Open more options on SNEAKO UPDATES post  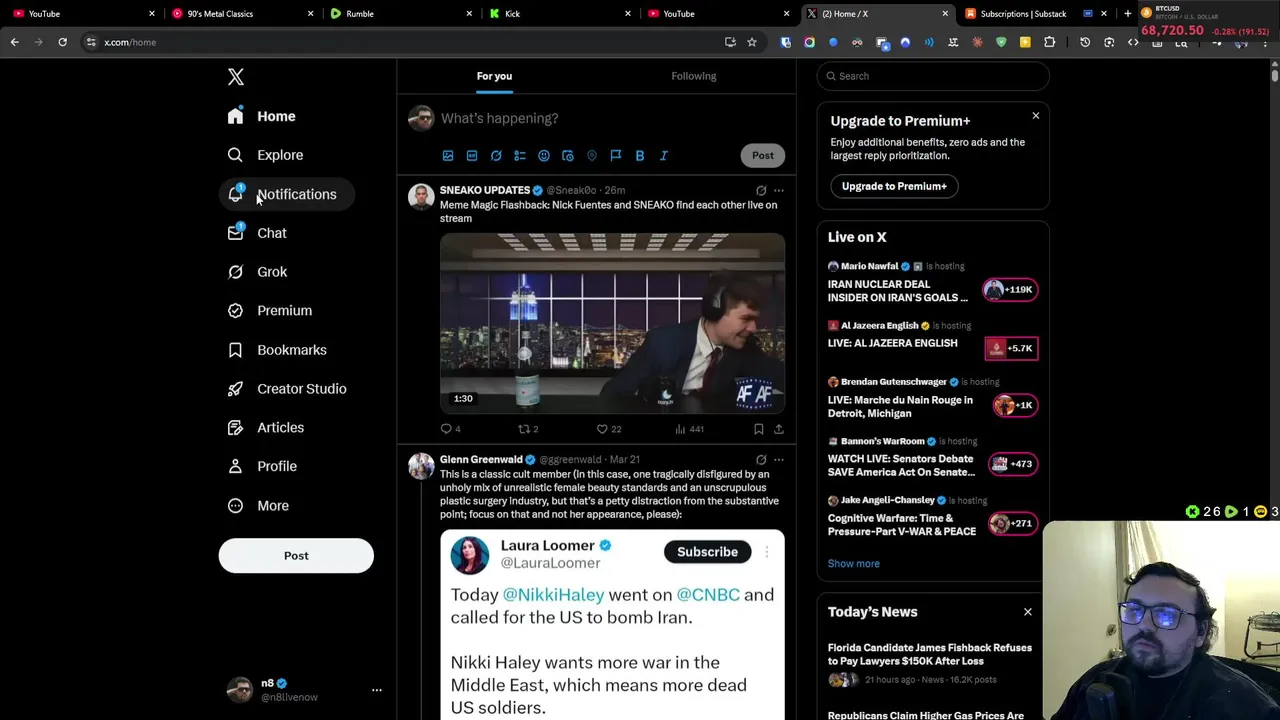click(779, 190)
